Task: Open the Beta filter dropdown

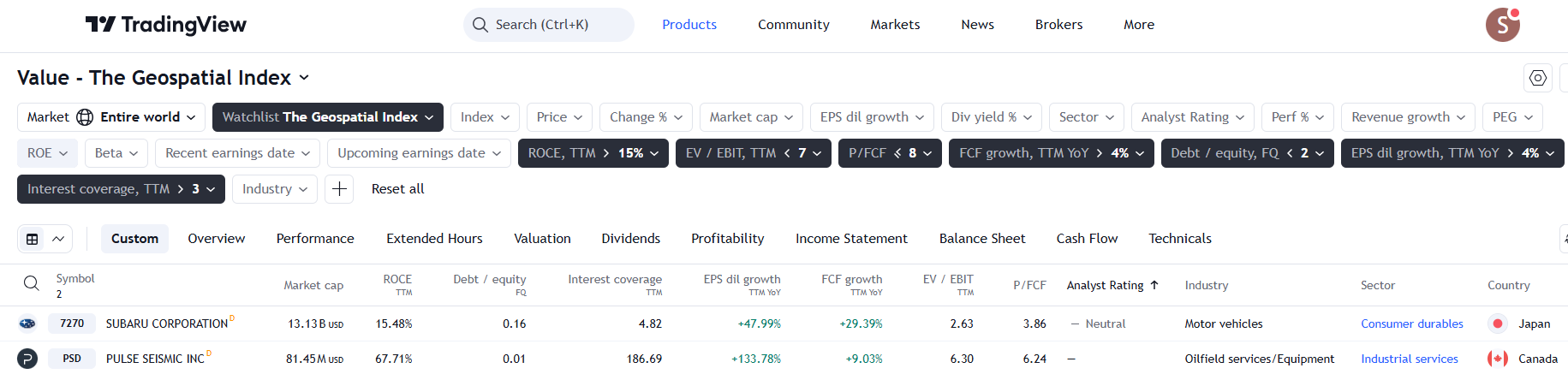Action: 116,153
